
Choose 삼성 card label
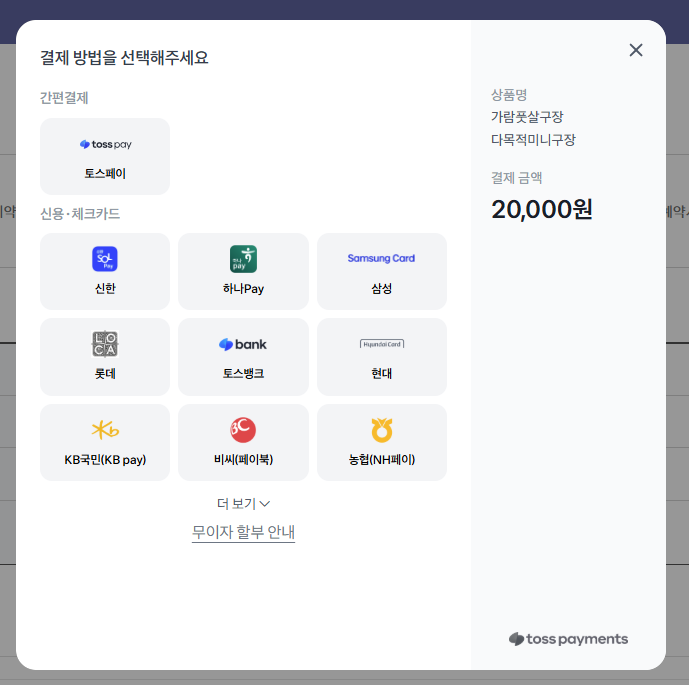[381, 289]
